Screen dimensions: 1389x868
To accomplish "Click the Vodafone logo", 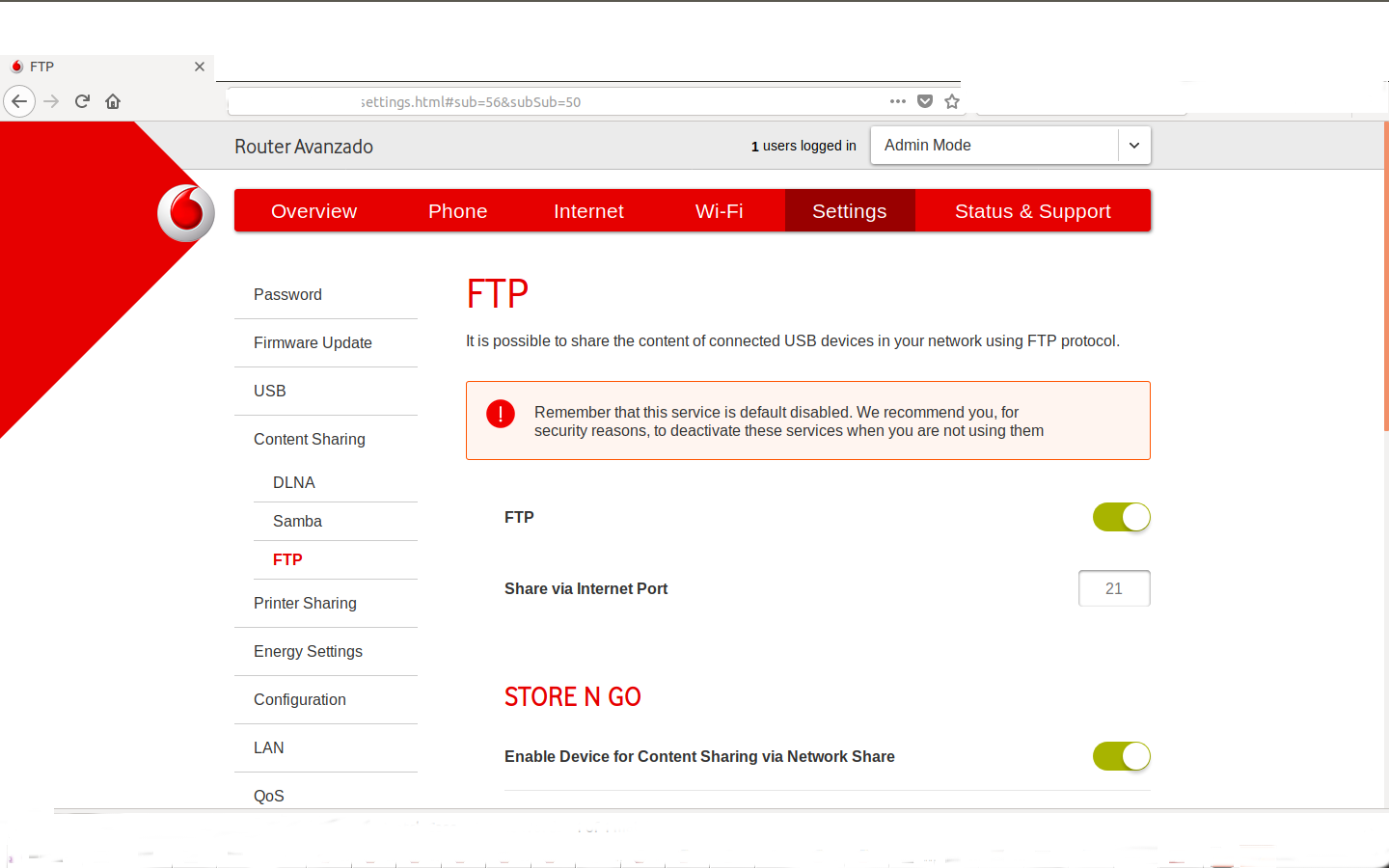I will click(x=186, y=212).
